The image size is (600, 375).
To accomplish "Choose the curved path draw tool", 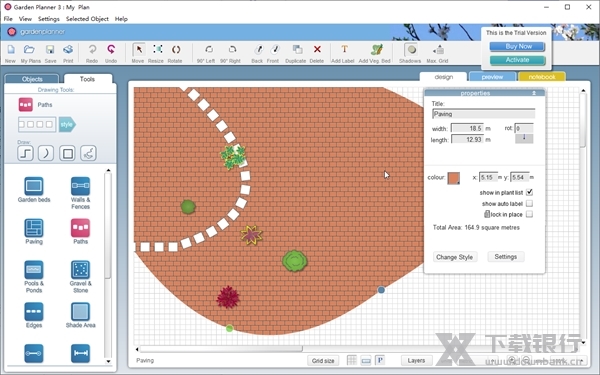I will 46,153.
